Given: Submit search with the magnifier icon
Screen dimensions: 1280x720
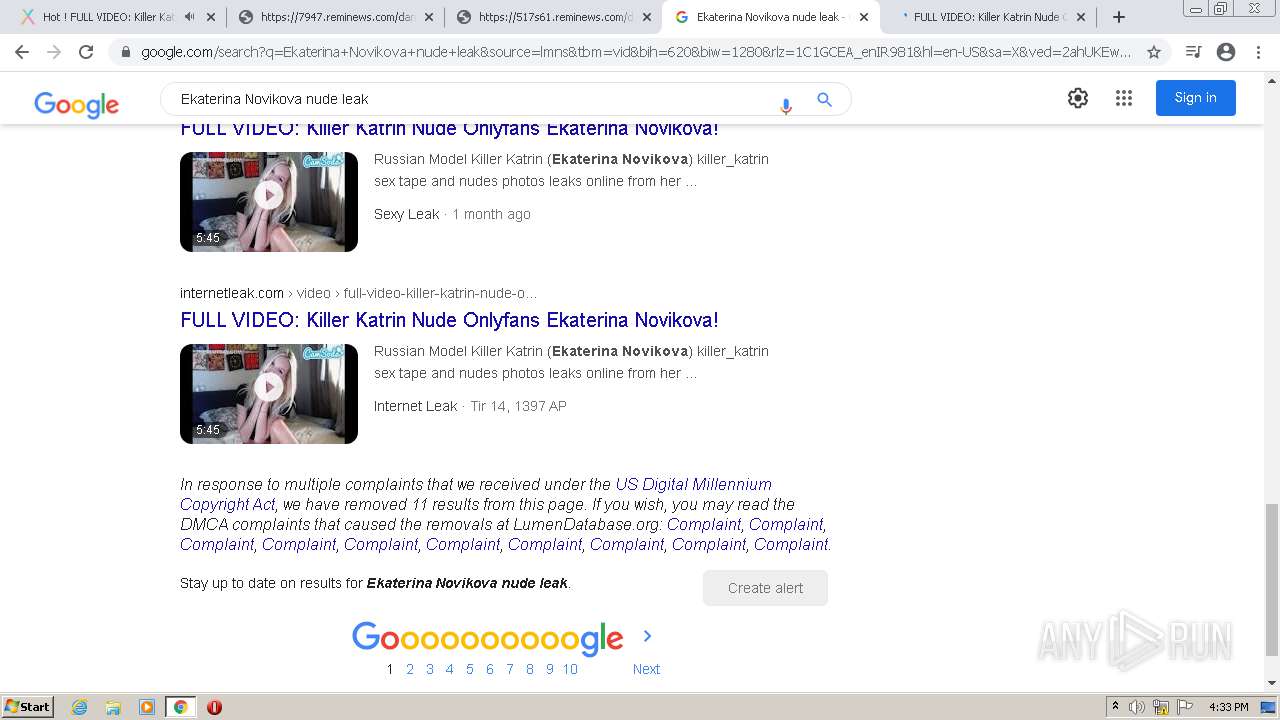Looking at the screenshot, I should tap(825, 99).
